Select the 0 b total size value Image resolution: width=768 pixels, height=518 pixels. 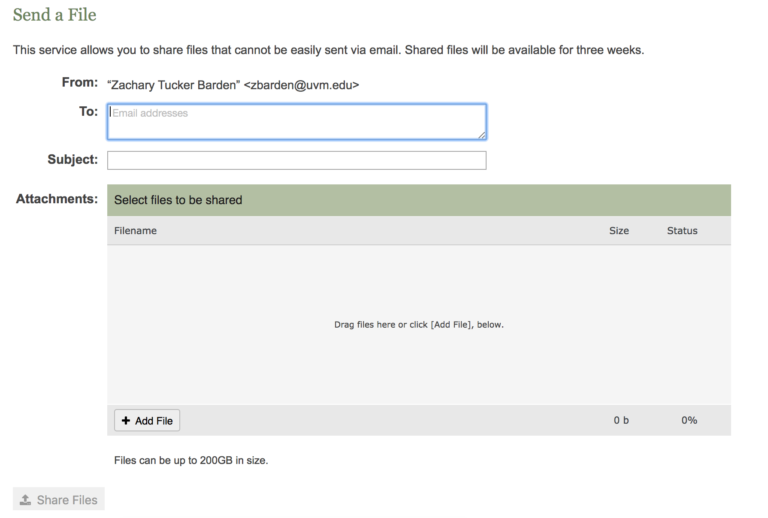621,421
